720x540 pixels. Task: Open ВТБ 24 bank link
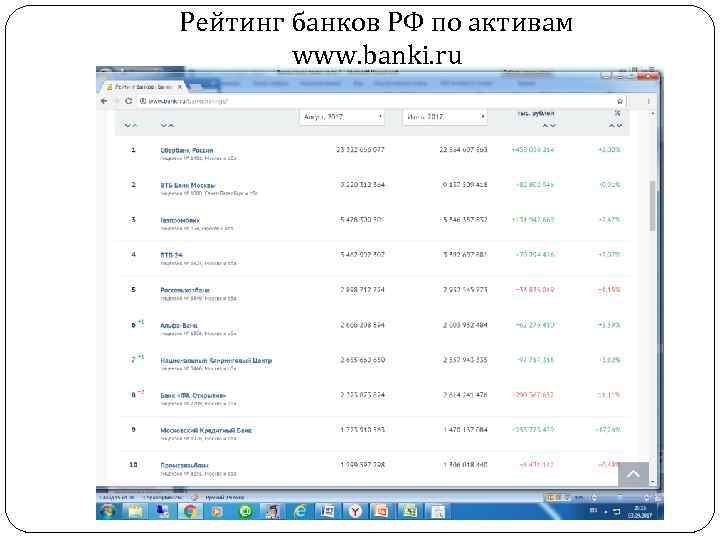[x=171, y=255]
